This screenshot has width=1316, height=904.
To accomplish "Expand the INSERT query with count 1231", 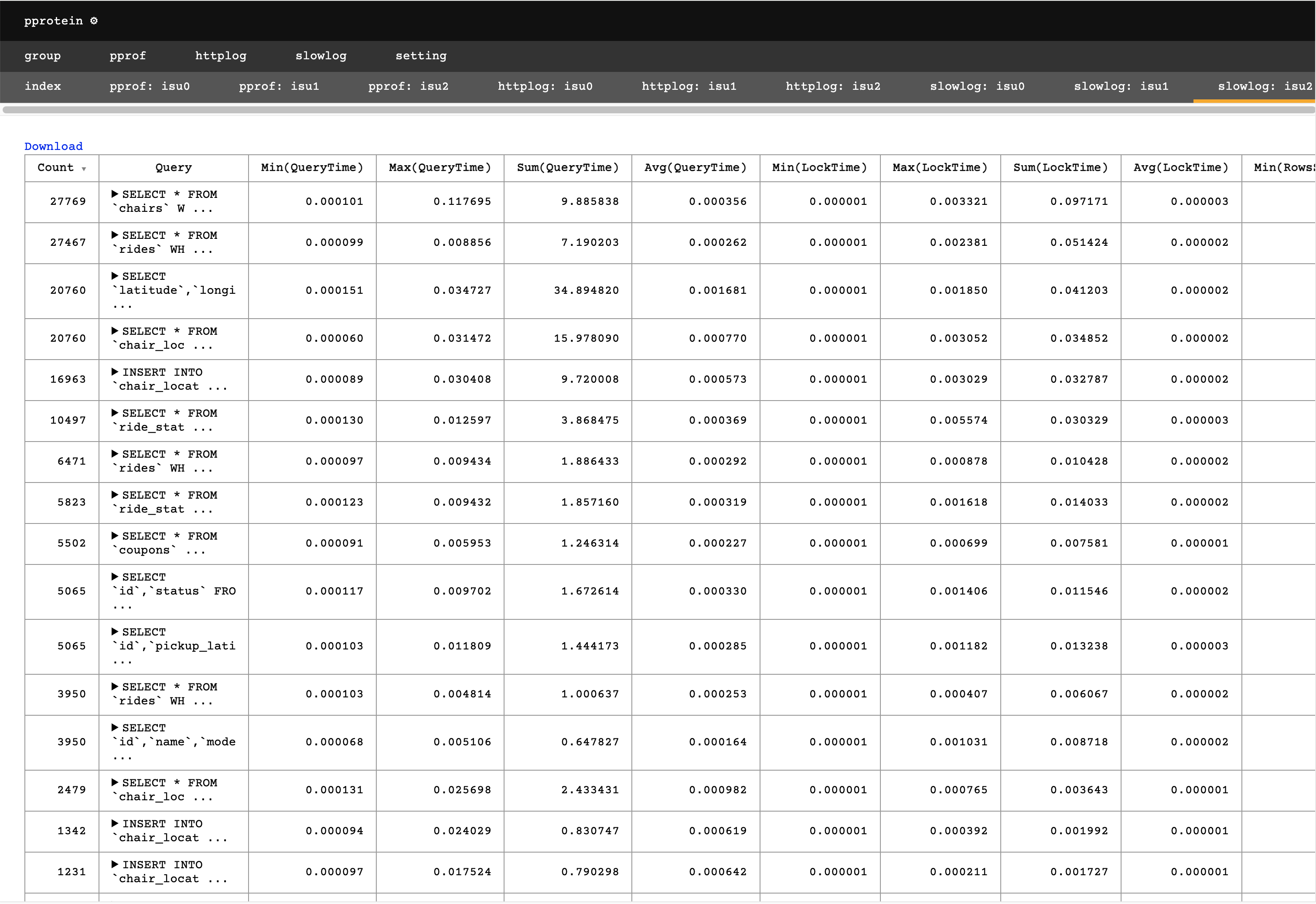I will pos(115,864).
